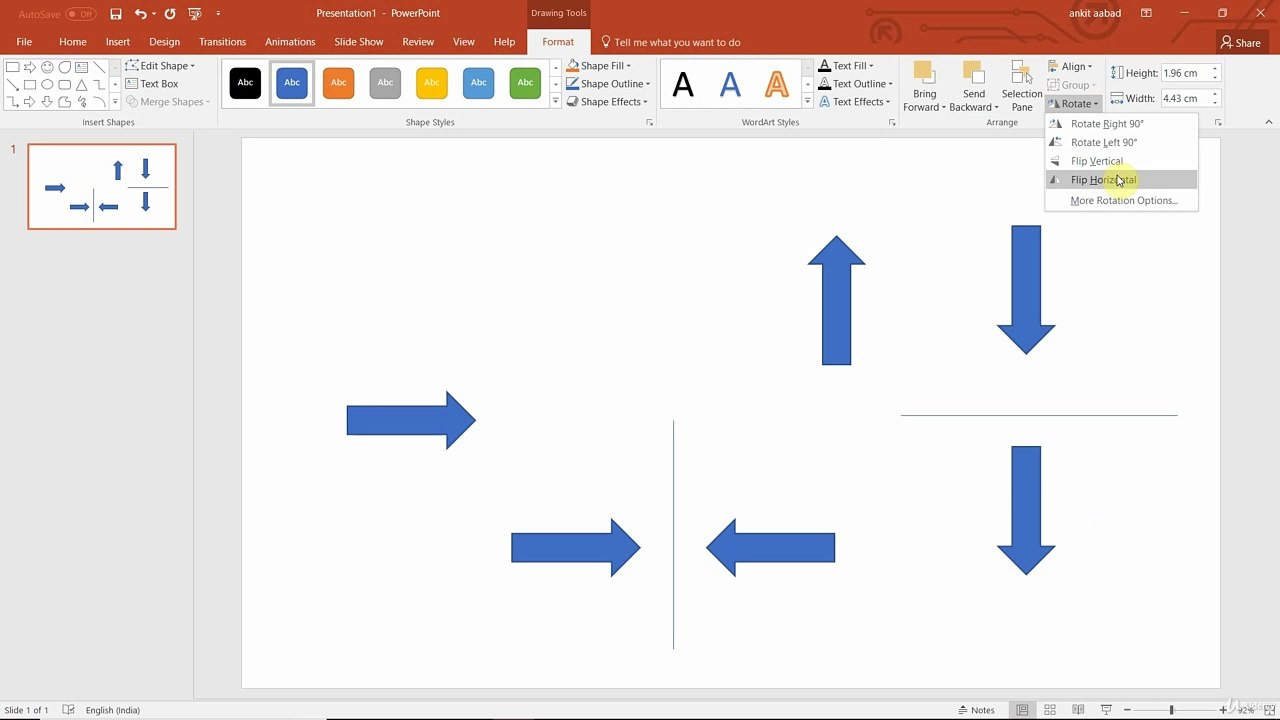Viewport: 1280px width, 720px height.
Task: Select the down arrow shape in gallery
Action: [x=47, y=101]
